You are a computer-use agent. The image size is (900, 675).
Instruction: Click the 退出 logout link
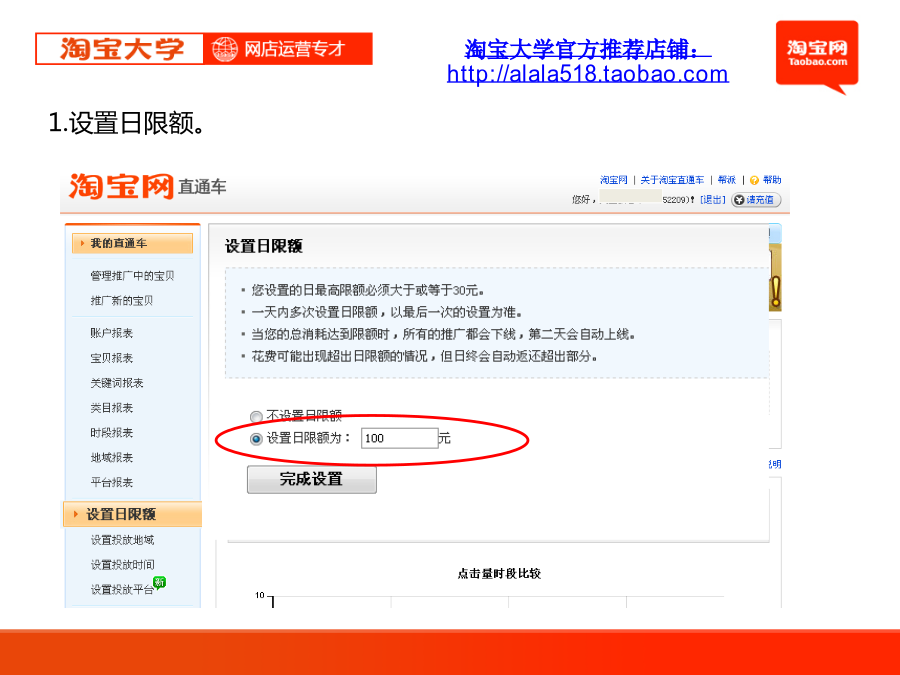click(713, 200)
